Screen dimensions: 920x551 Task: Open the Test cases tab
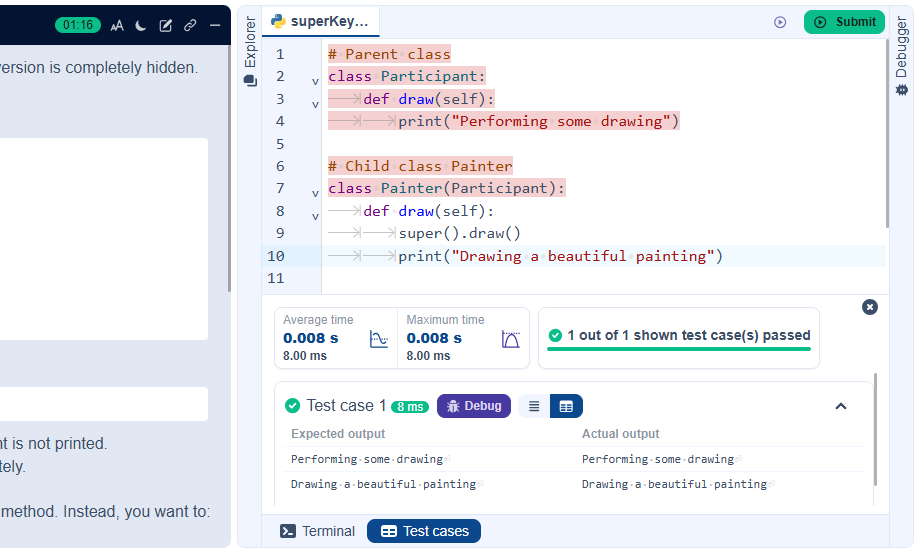[424, 531]
